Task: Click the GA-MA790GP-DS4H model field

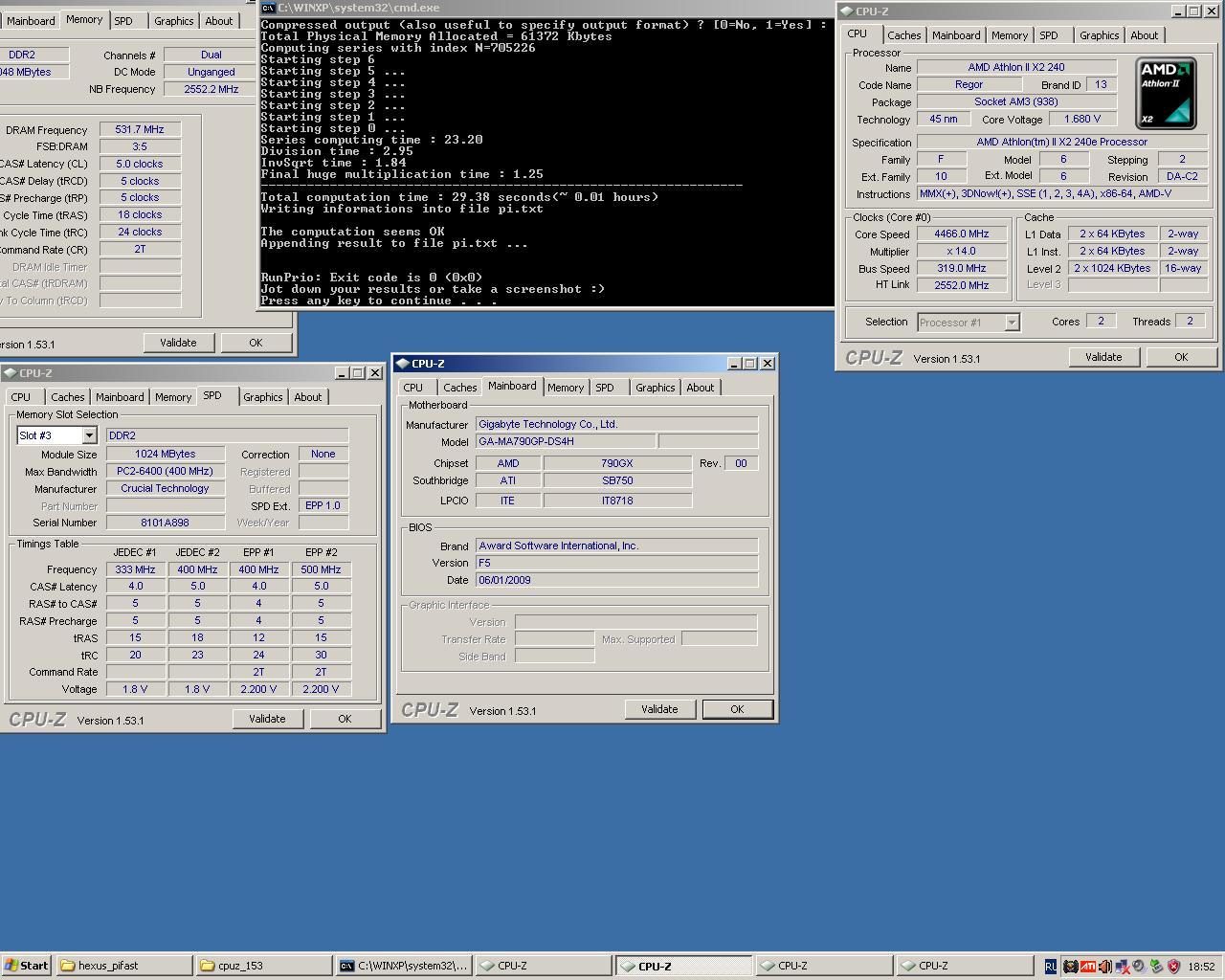Action: click(x=566, y=442)
